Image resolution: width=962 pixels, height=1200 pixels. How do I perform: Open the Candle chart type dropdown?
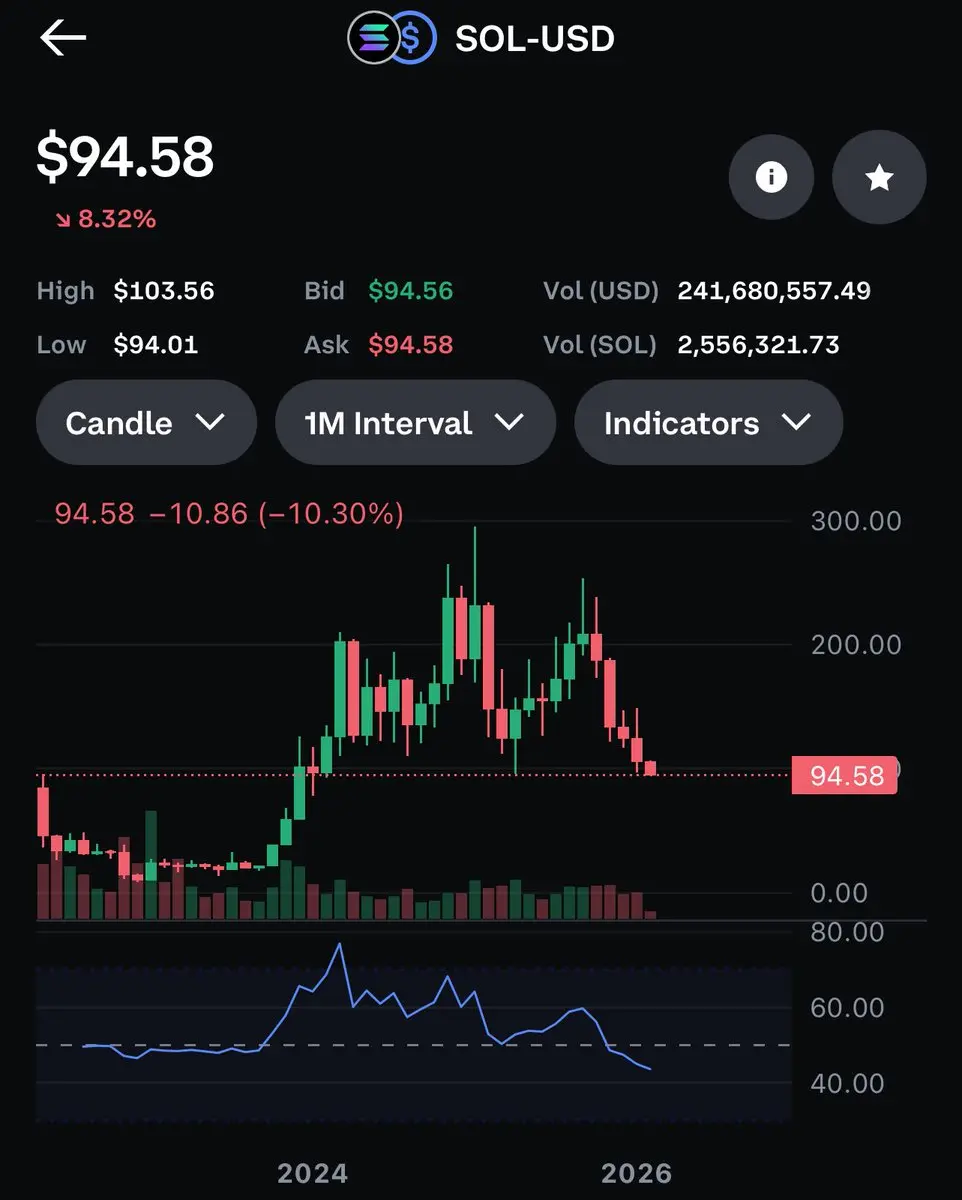click(x=146, y=423)
